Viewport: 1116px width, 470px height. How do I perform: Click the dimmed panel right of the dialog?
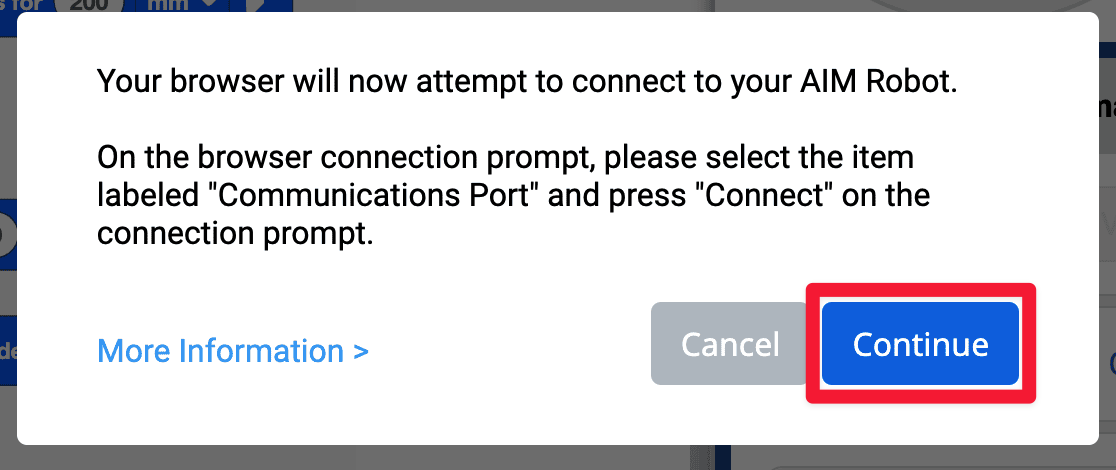(1107, 250)
